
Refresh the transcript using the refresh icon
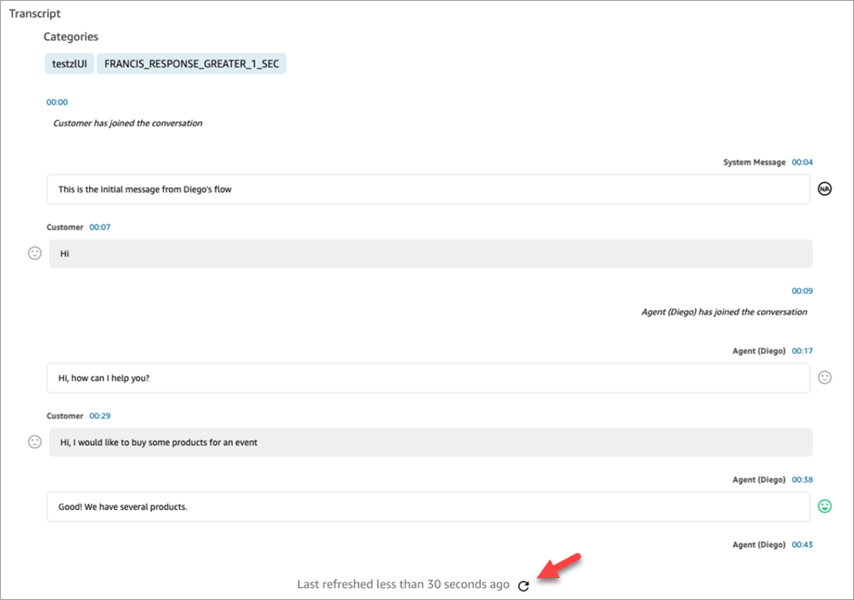click(x=523, y=586)
